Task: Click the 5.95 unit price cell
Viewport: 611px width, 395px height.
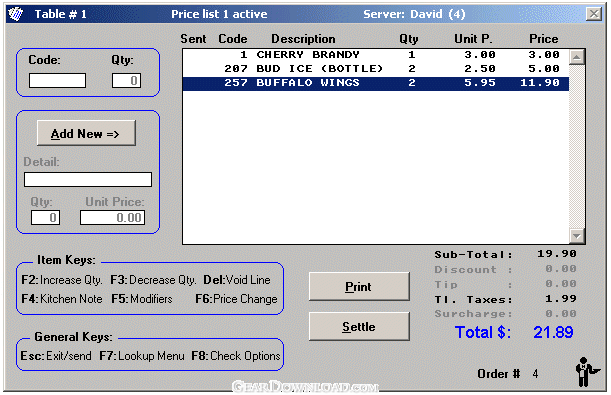Action: click(x=480, y=83)
